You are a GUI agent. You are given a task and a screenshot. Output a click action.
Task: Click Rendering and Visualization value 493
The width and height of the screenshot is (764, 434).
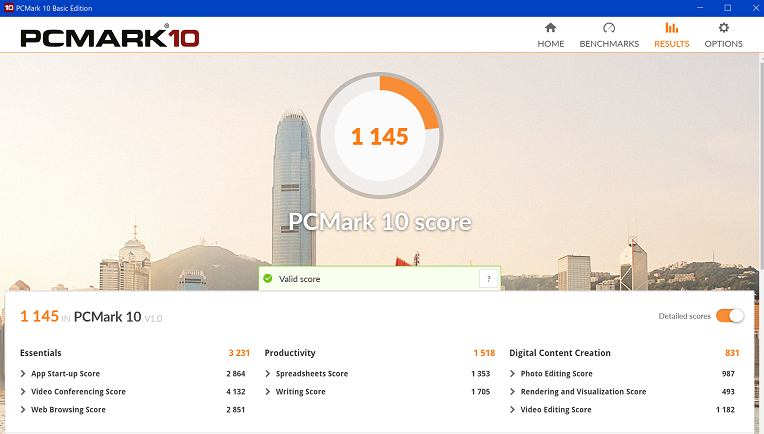[728, 392]
